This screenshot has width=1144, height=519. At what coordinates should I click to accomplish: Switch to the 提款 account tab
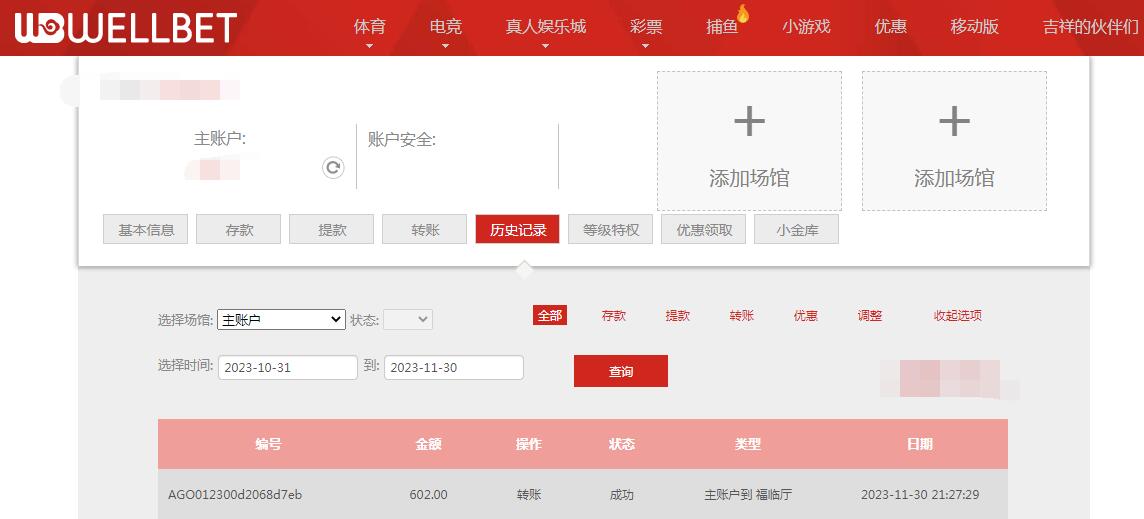(332, 230)
